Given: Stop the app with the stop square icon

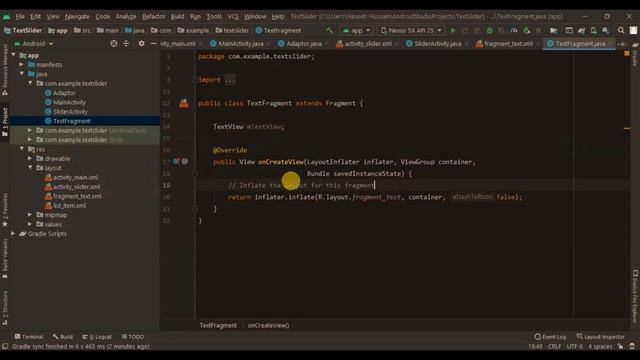Looking at the screenshot, I should (x=538, y=31).
